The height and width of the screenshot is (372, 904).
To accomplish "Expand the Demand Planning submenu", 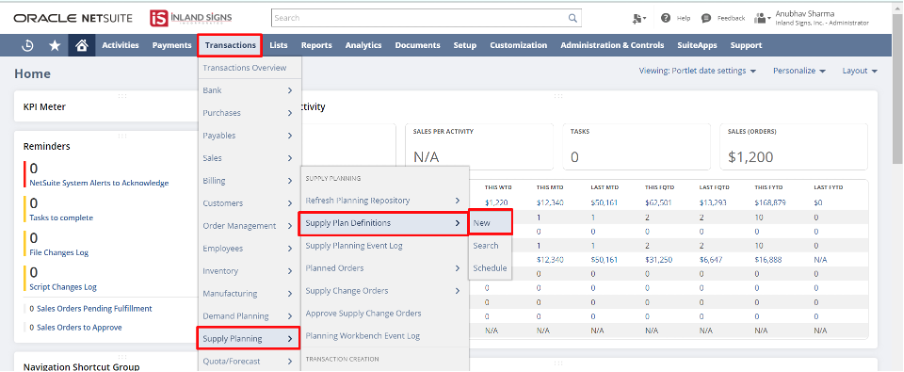I will pyautogui.click(x=249, y=316).
